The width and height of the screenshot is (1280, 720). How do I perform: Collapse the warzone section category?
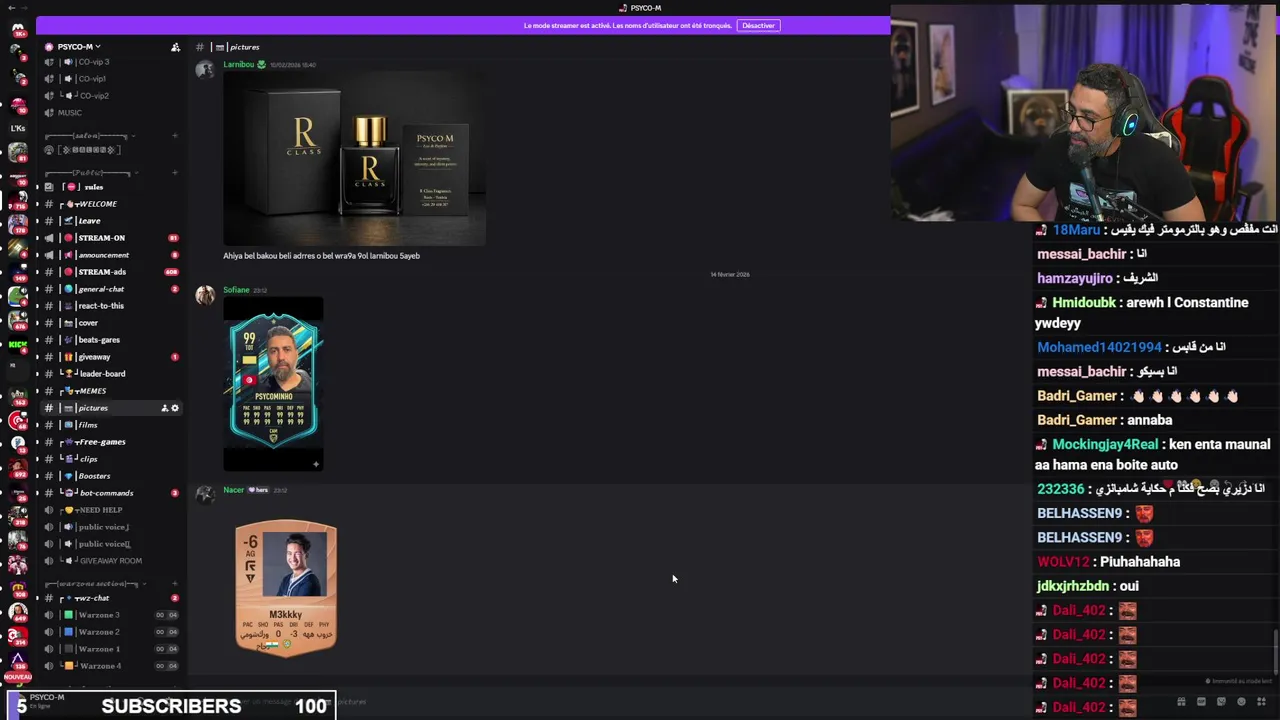(x=95, y=584)
